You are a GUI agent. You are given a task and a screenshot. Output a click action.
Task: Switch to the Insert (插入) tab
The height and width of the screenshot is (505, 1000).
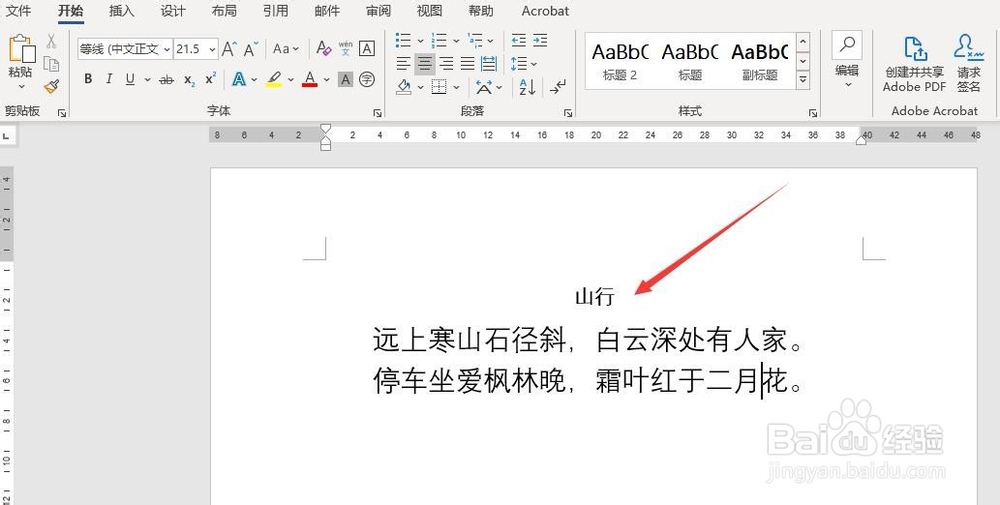point(121,10)
